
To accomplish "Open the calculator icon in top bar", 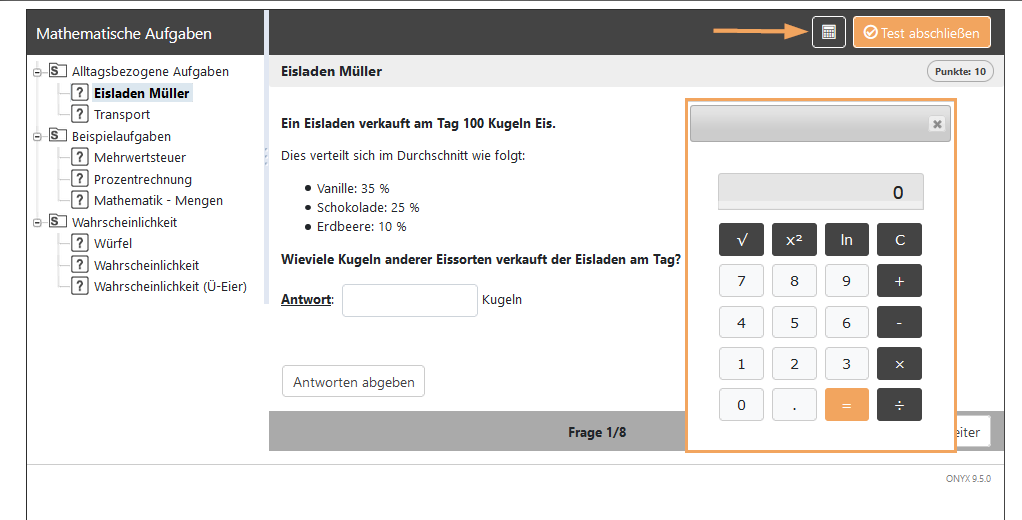I will click(828, 32).
